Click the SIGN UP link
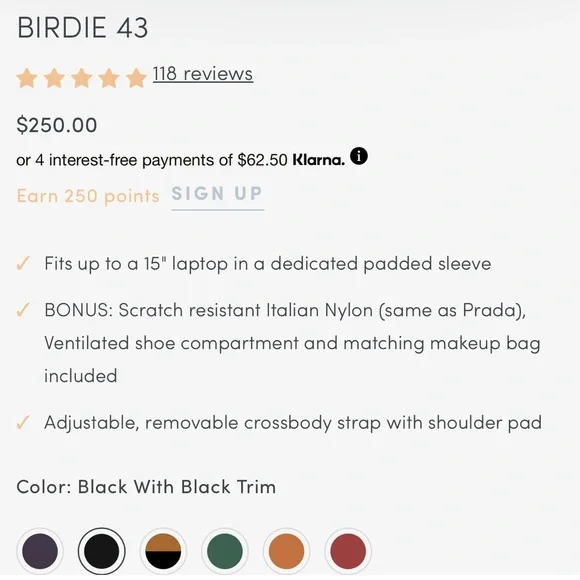Screen dimensions: 580x580 218,194
